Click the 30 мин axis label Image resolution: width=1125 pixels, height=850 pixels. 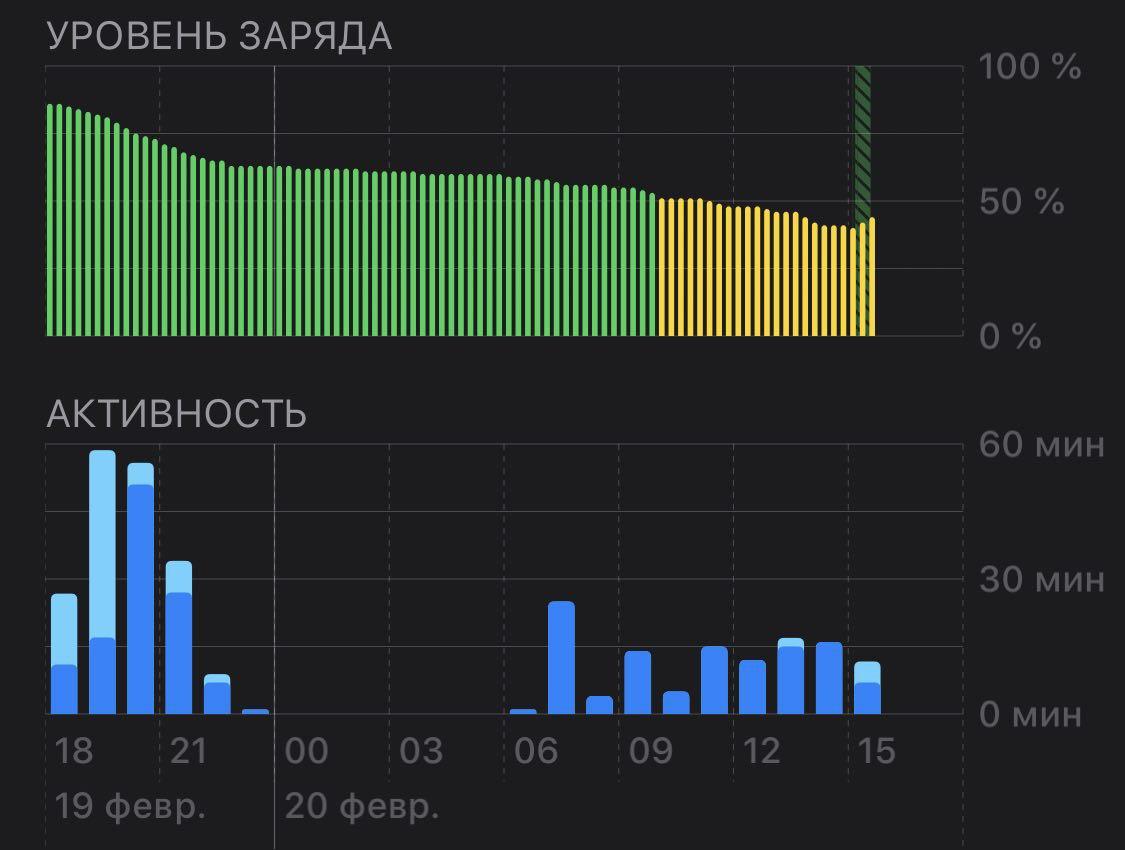[x=1042, y=579]
